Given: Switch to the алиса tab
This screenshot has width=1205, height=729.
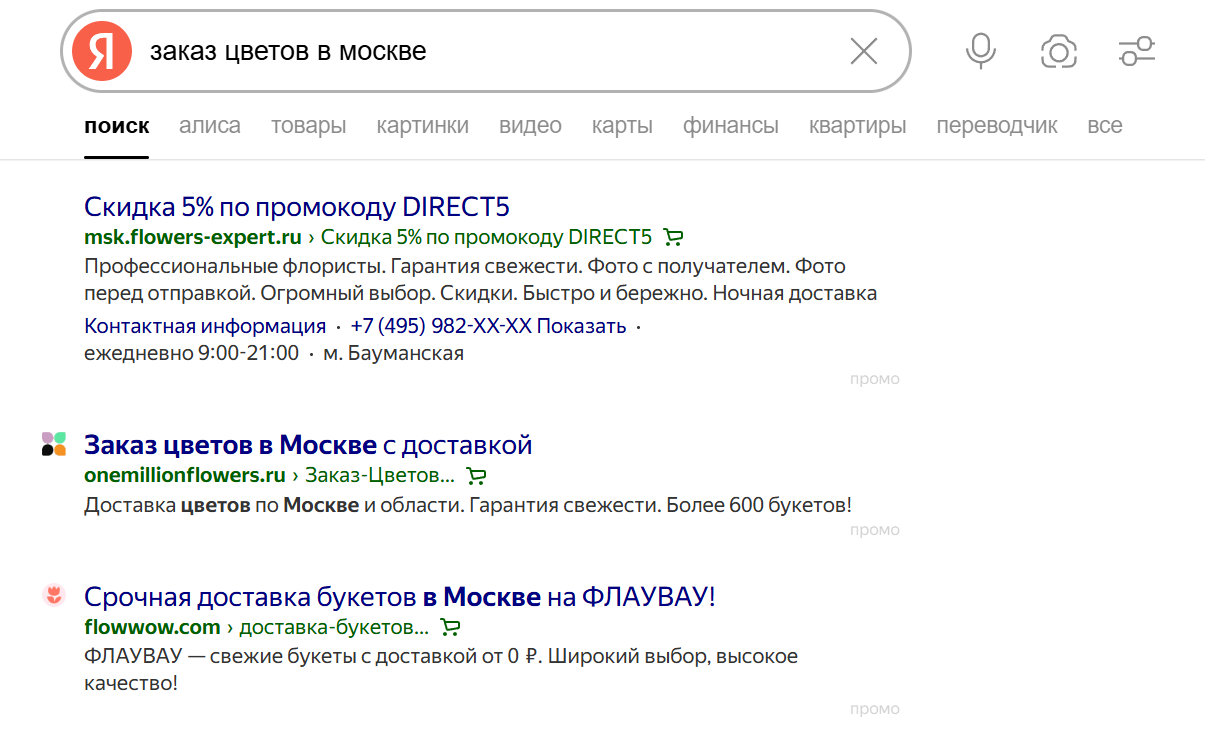Looking at the screenshot, I should tap(209, 125).
